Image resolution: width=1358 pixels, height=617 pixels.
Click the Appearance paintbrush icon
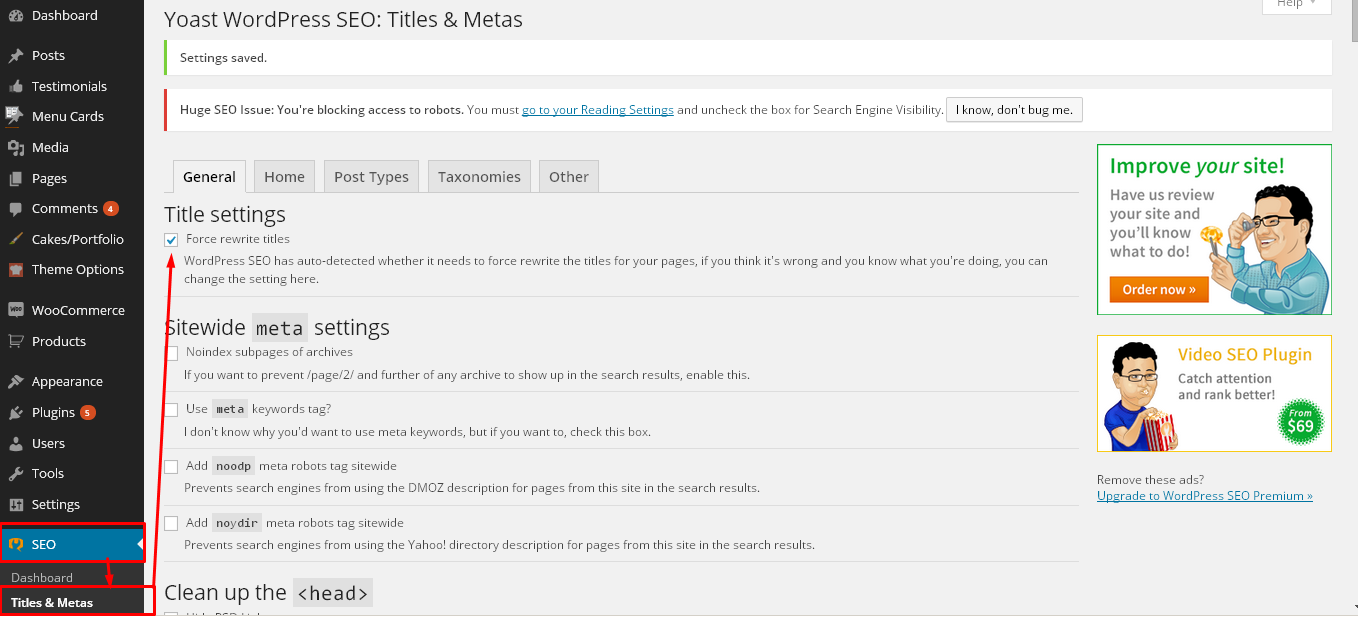15,382
